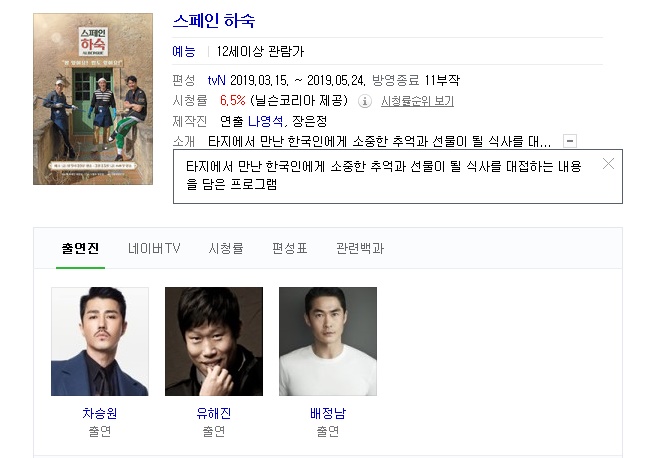This screenshot has height=458, width=652.
Task: Close the expanded description popup with the X
Action: (608, 164)
